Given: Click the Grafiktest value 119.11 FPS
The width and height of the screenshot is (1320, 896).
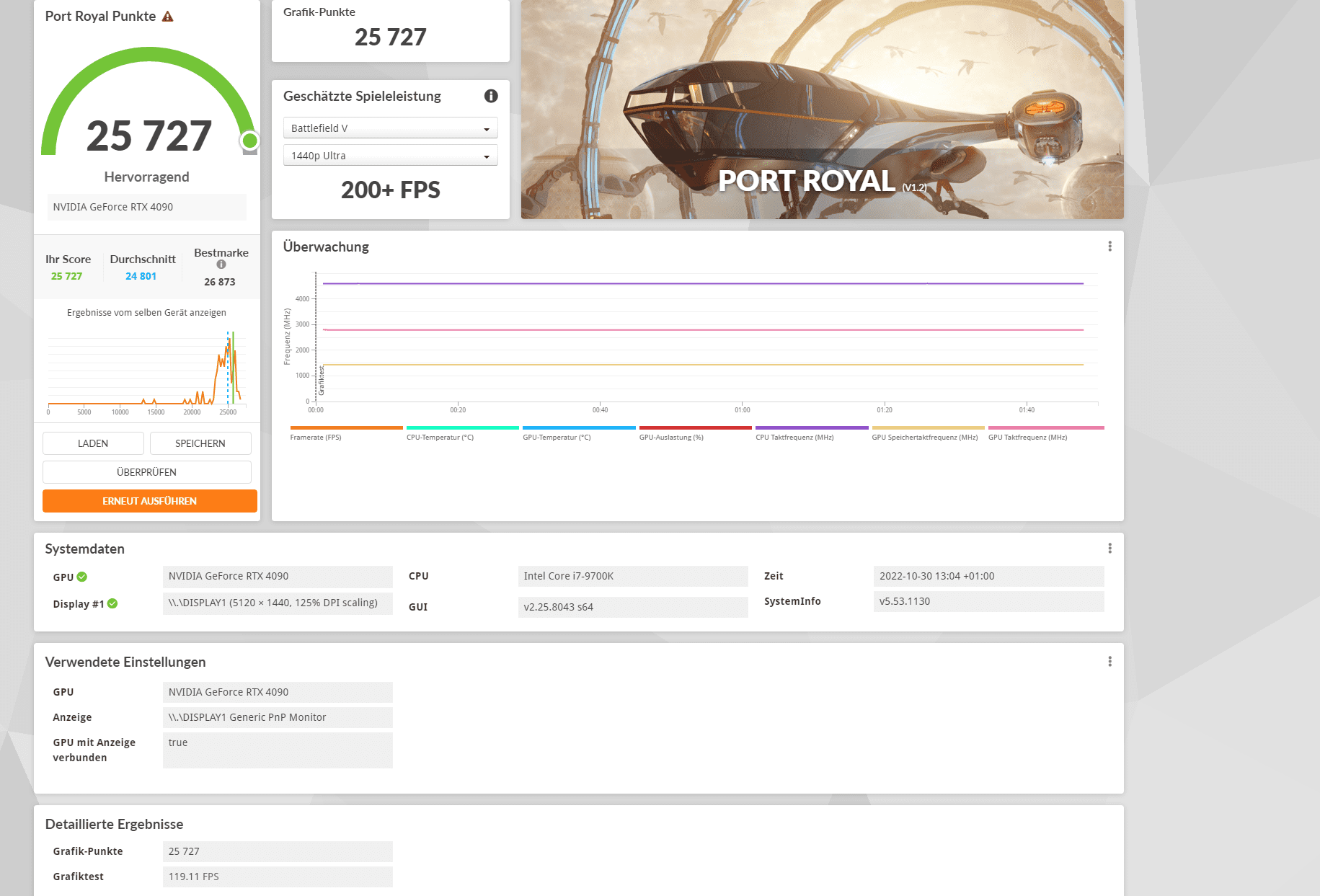Looking at the screenshot, I should 278,877.
